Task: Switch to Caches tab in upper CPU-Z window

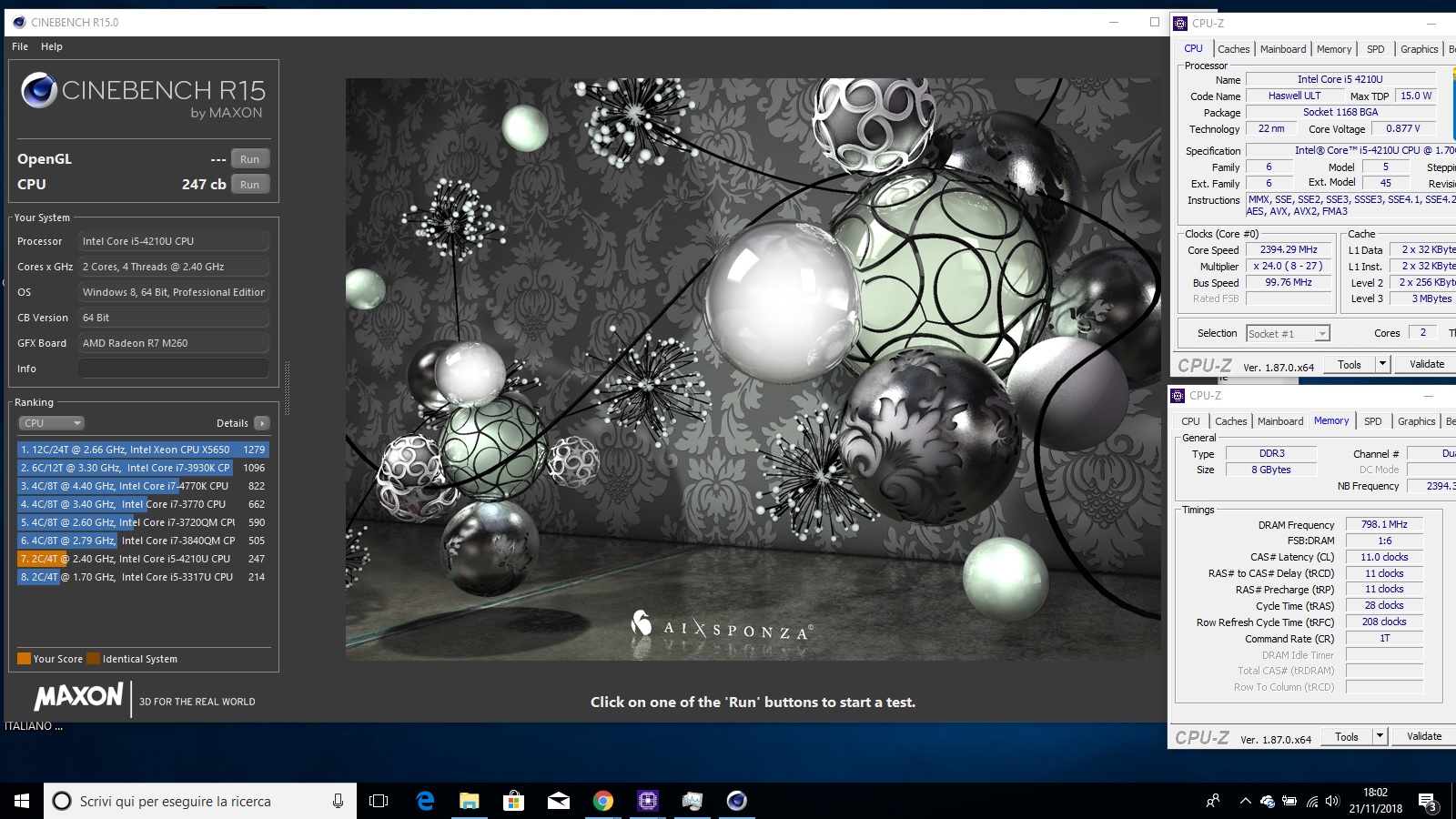Action: (1233, 49)
